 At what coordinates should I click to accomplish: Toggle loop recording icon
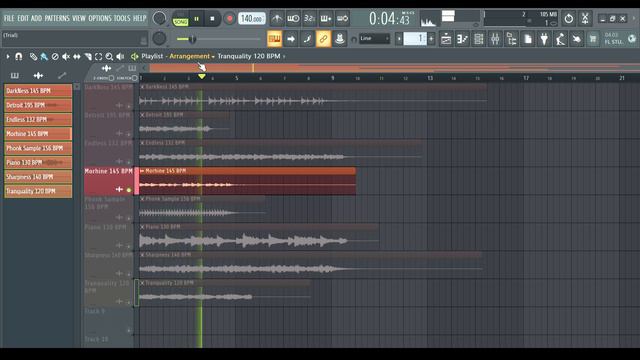pyautogui.click(x=342, y=18)
